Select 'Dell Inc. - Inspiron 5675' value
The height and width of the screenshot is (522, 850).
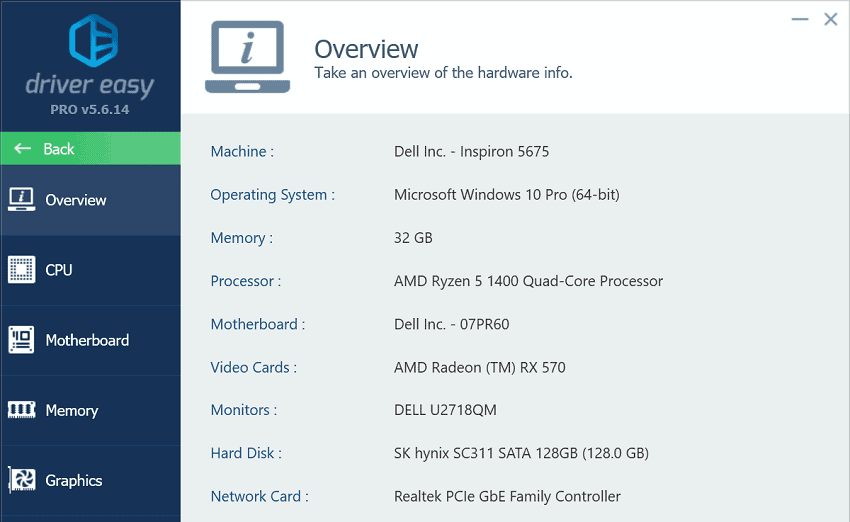coord(471,151)
